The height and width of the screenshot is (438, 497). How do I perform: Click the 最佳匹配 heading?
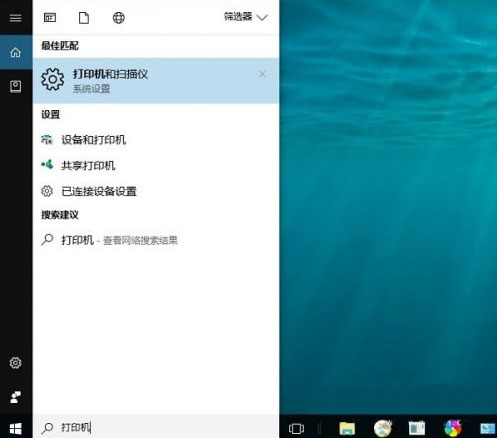pyautogui.click(x=60, y=46)
